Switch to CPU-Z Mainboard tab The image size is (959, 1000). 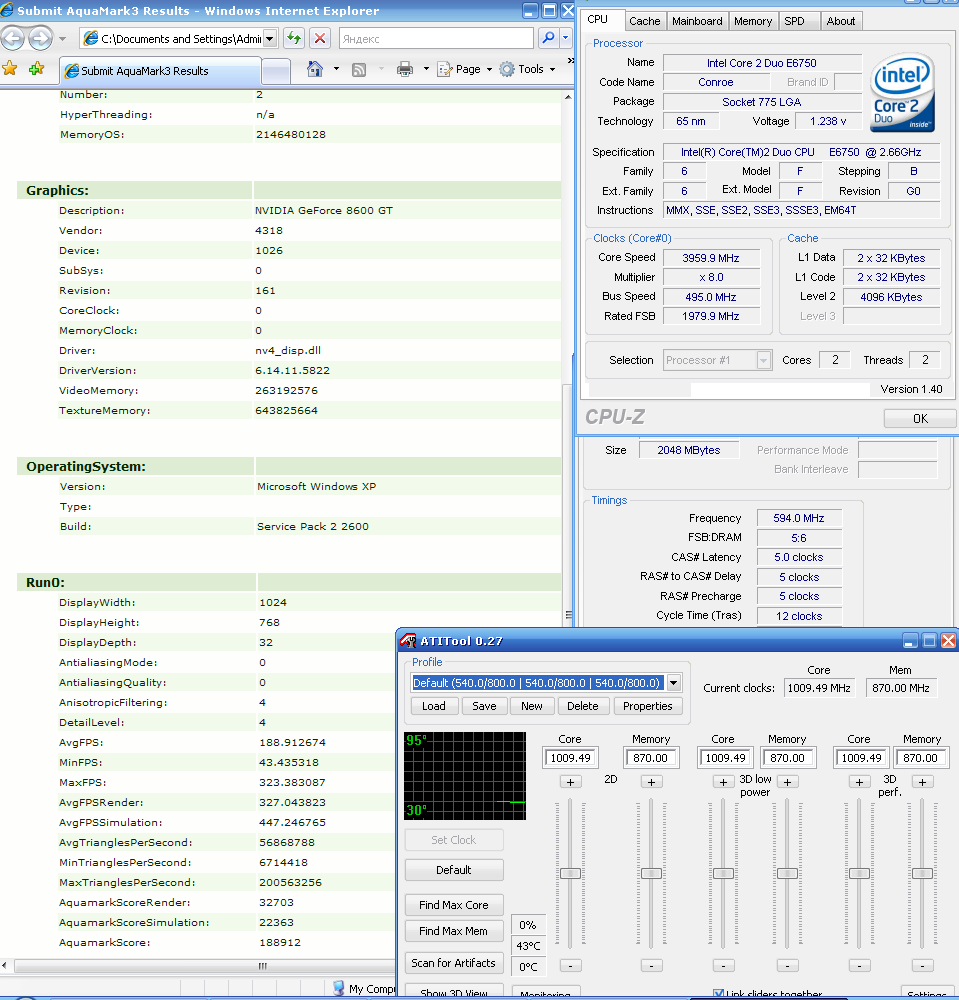pos(697,21)
